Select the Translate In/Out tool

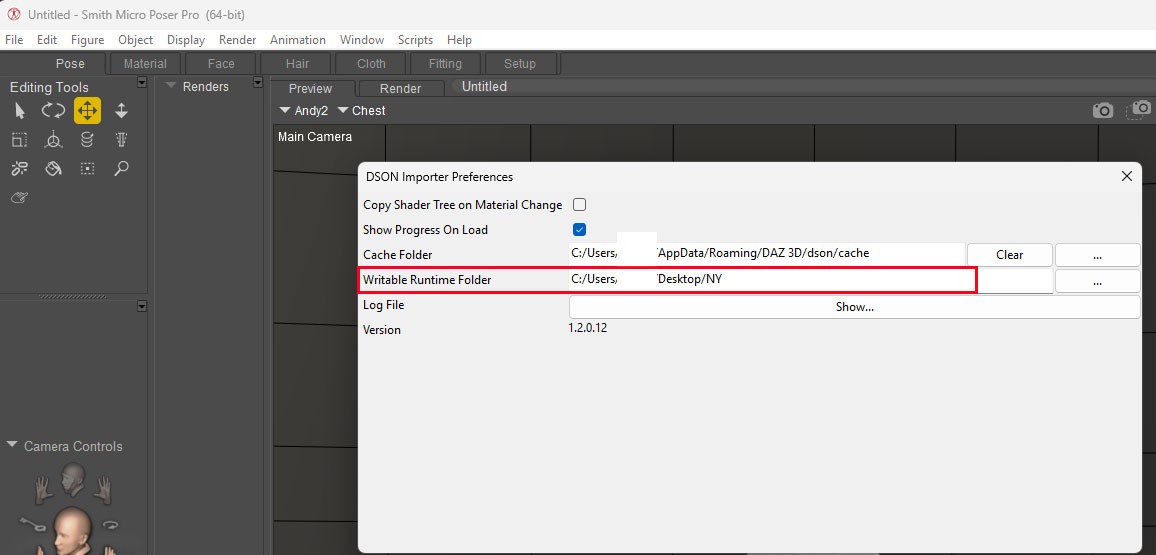(122, 111)
